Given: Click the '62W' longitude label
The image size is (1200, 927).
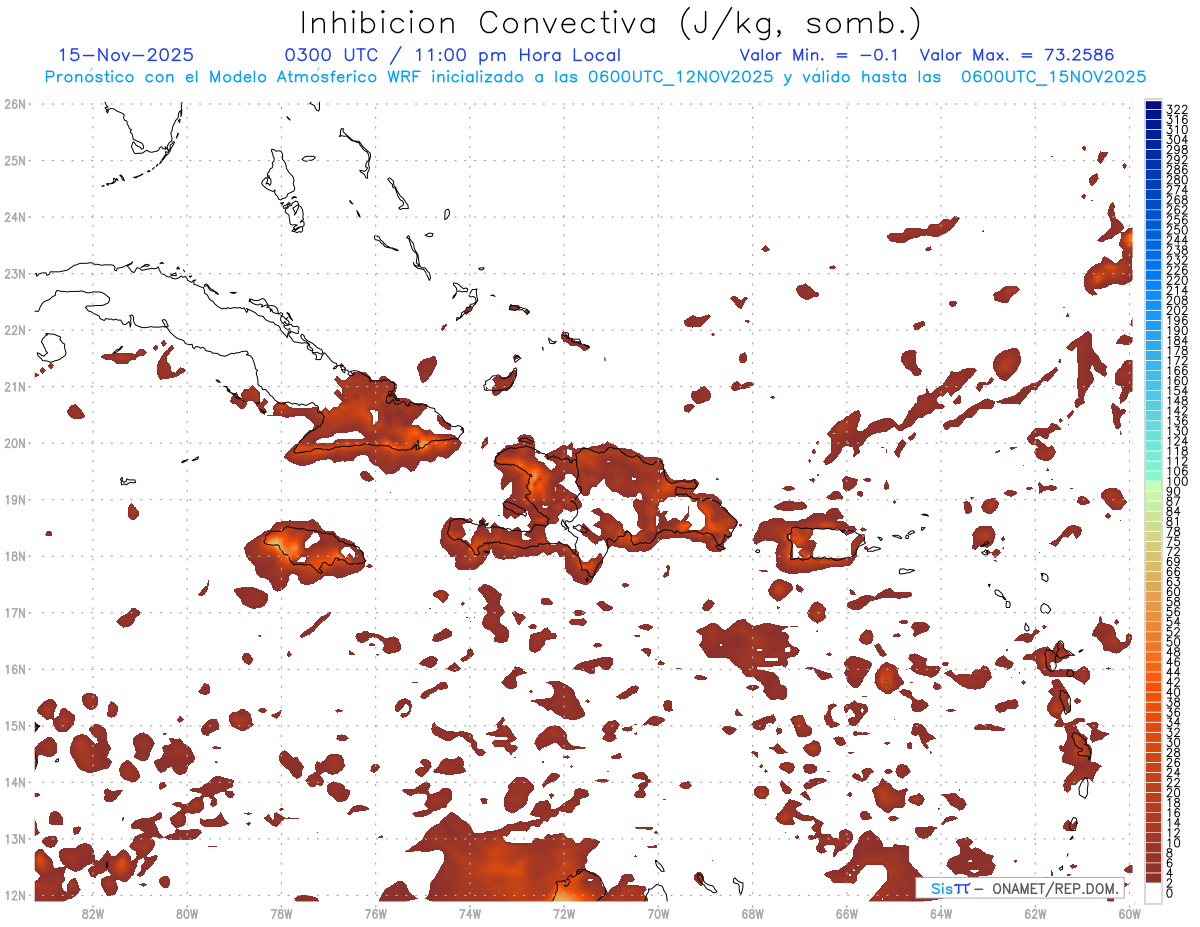Looking at the screenshot, I should [1035, 913].
